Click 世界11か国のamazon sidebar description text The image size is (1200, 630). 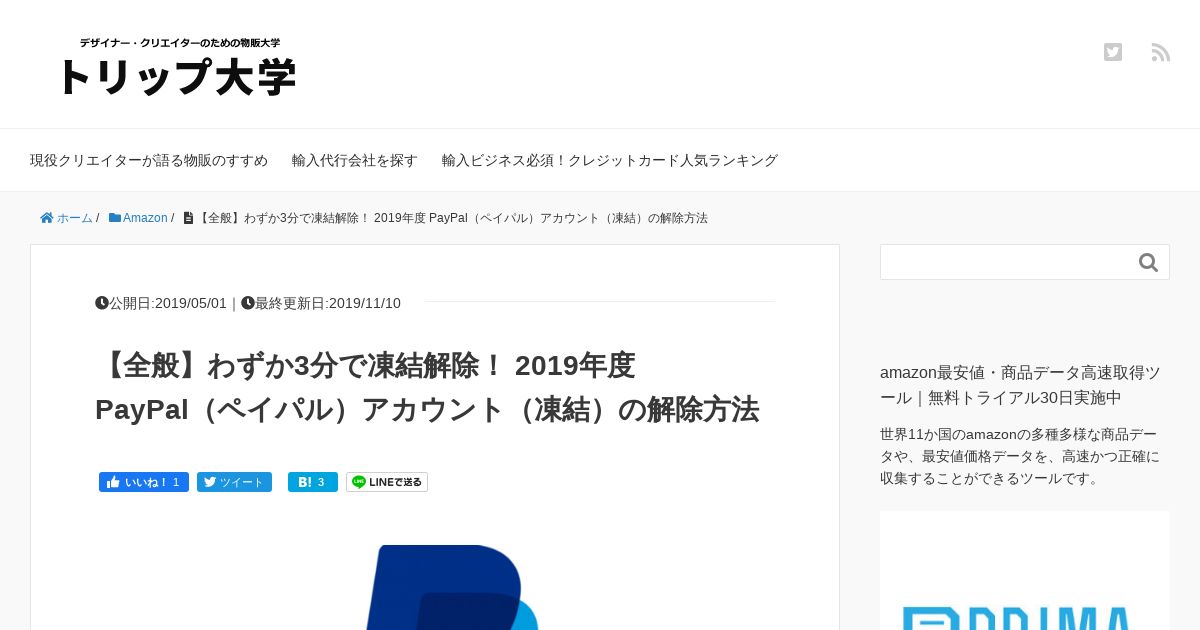tap(1020, 456)
